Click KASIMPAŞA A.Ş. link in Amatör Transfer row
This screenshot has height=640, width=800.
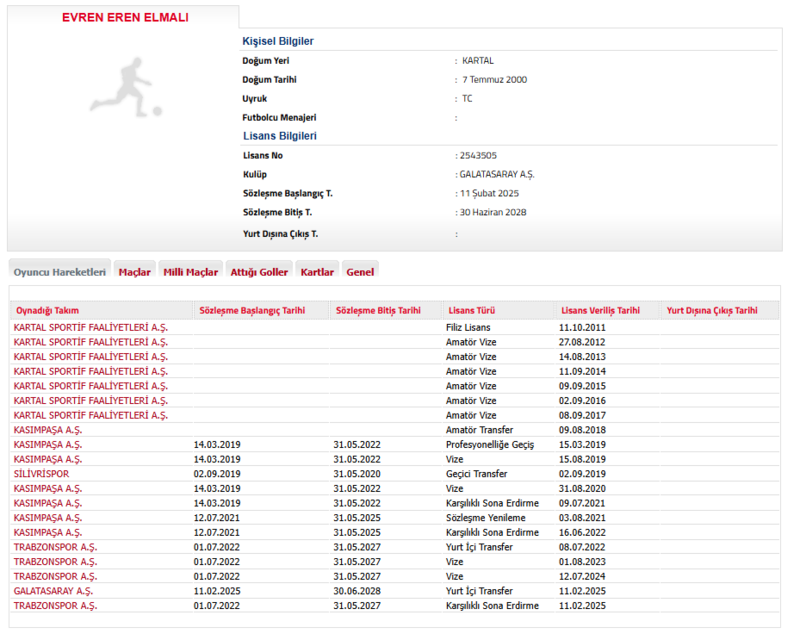tap(48, 430)
